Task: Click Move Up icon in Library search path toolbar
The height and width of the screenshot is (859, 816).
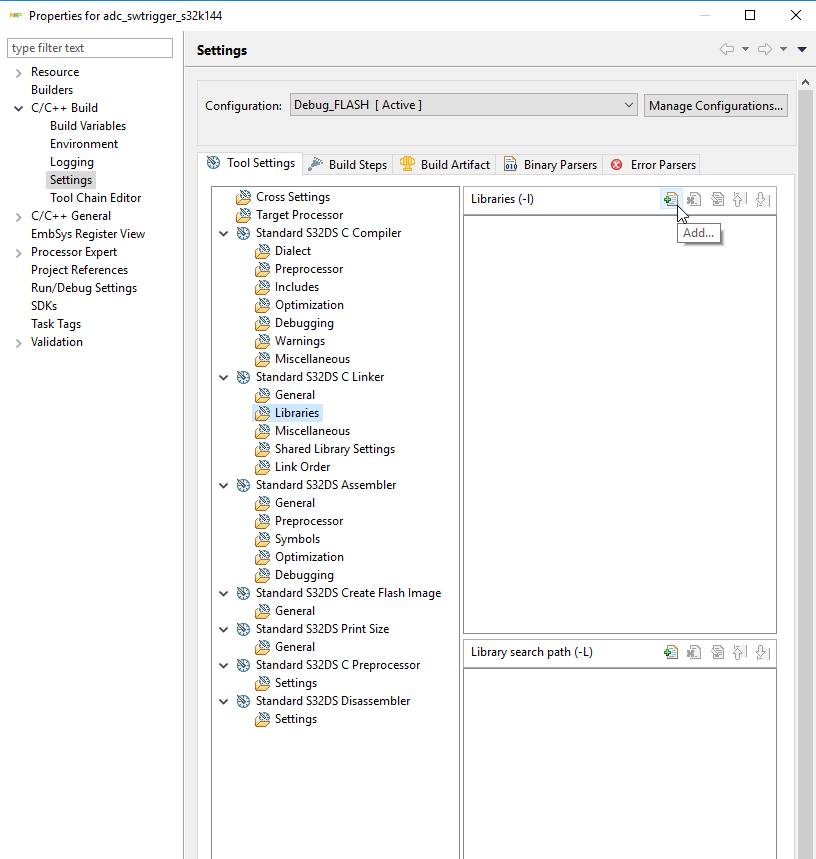Action: point(740,652)
